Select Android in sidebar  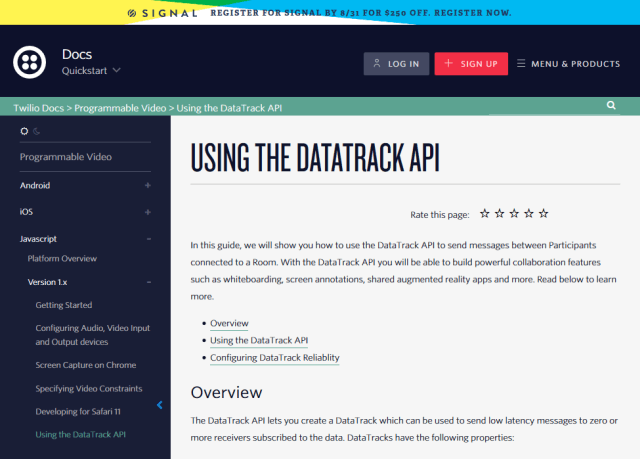(35, 186)
